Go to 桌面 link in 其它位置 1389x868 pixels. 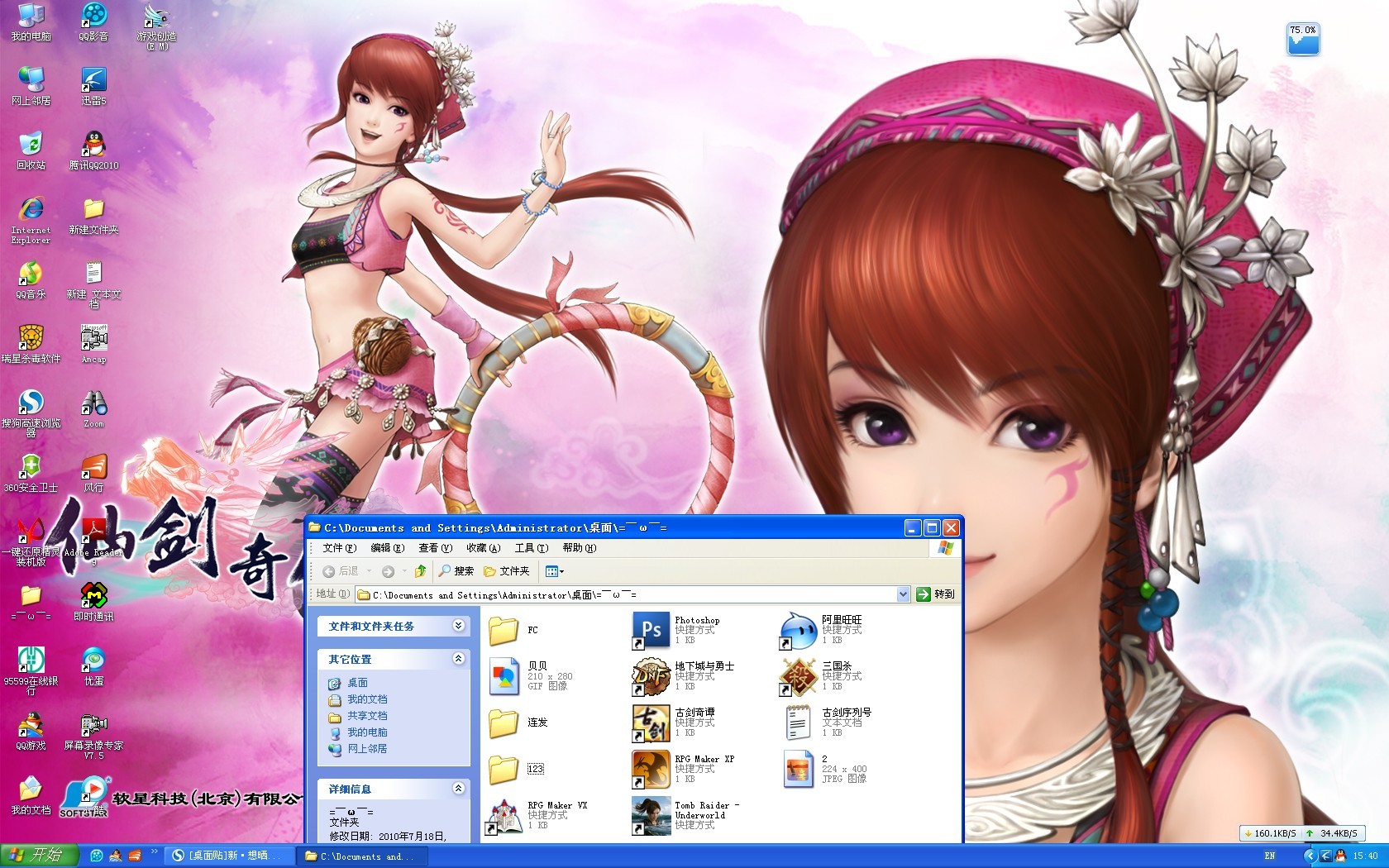[357, 683]
